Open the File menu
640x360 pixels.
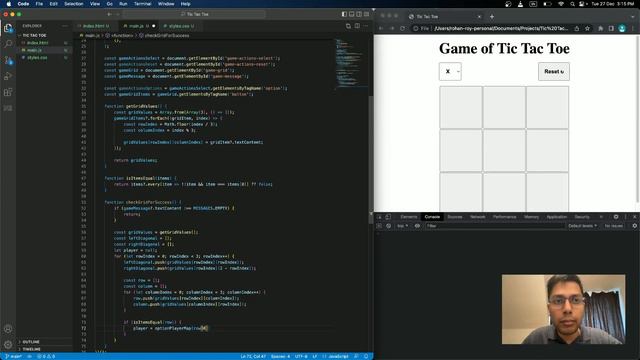click(x=39, y=4)
